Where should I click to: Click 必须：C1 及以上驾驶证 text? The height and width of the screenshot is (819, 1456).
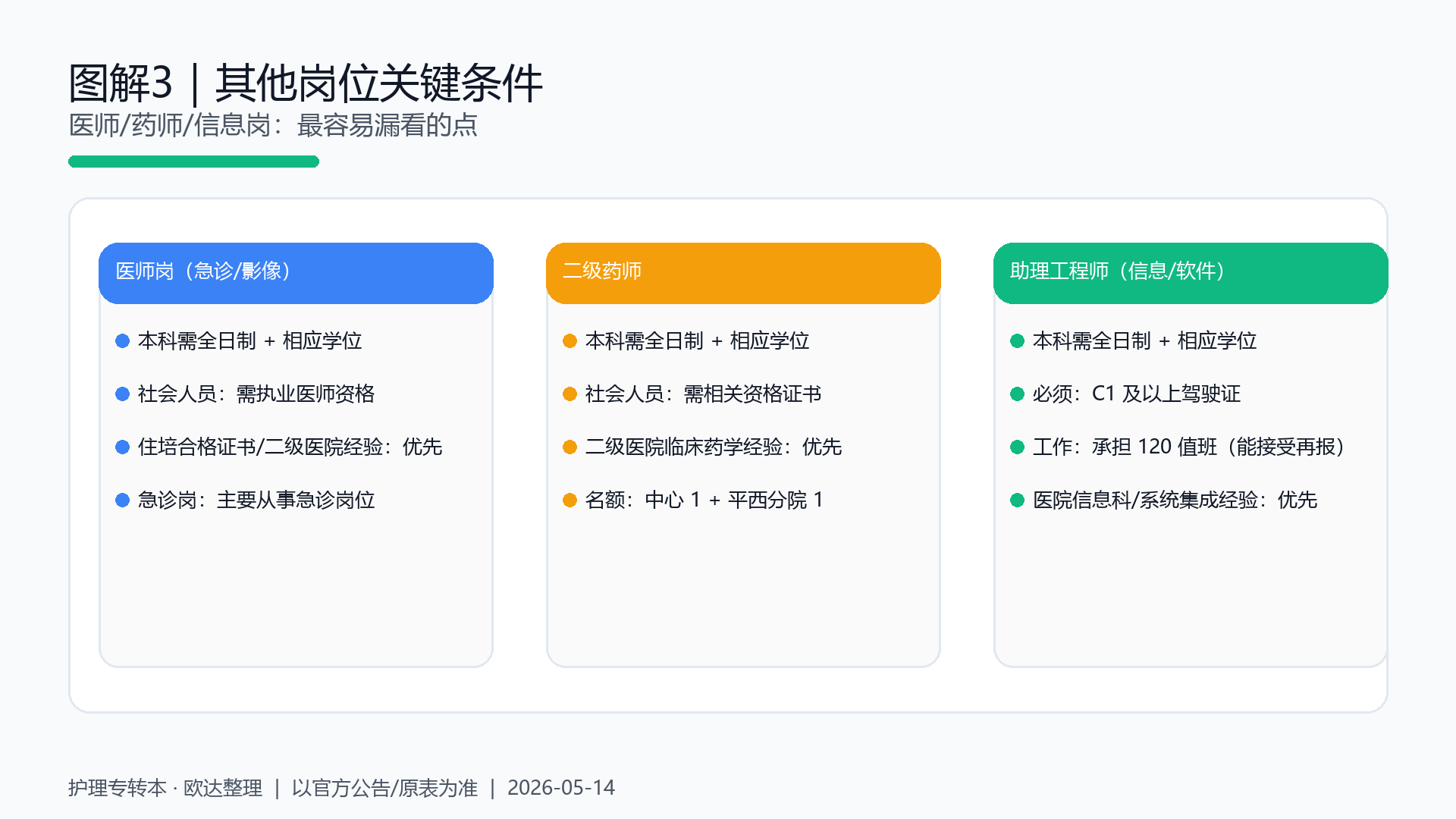pos(1136,394)
